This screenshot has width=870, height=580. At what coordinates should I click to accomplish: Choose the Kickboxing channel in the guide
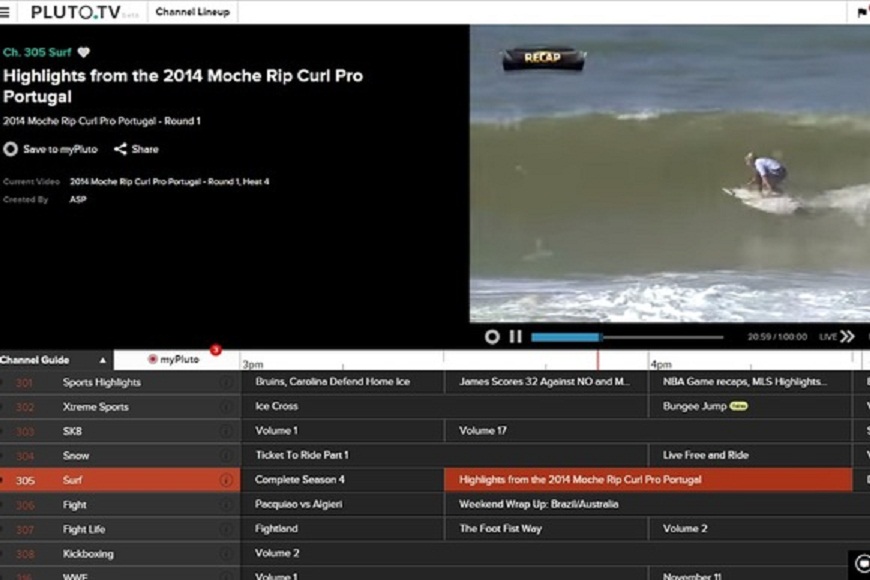[x=88, y=554]
